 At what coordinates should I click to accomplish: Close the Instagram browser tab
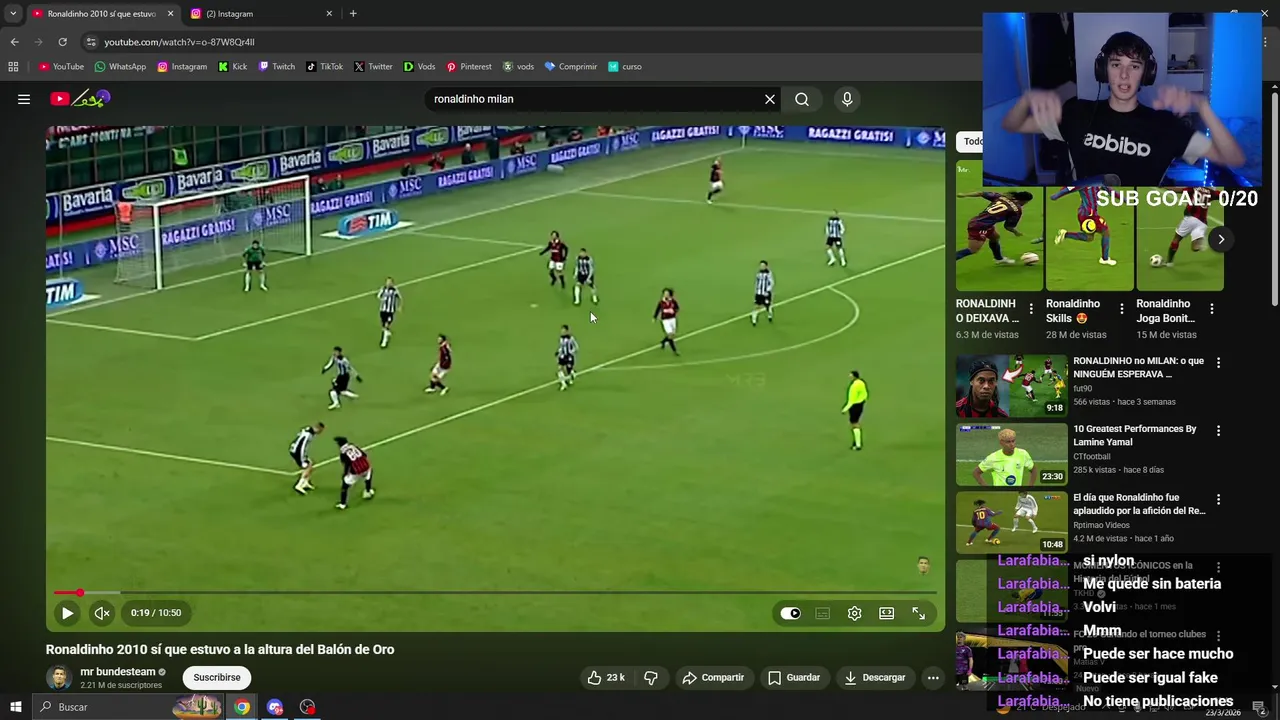coord(329,14)
